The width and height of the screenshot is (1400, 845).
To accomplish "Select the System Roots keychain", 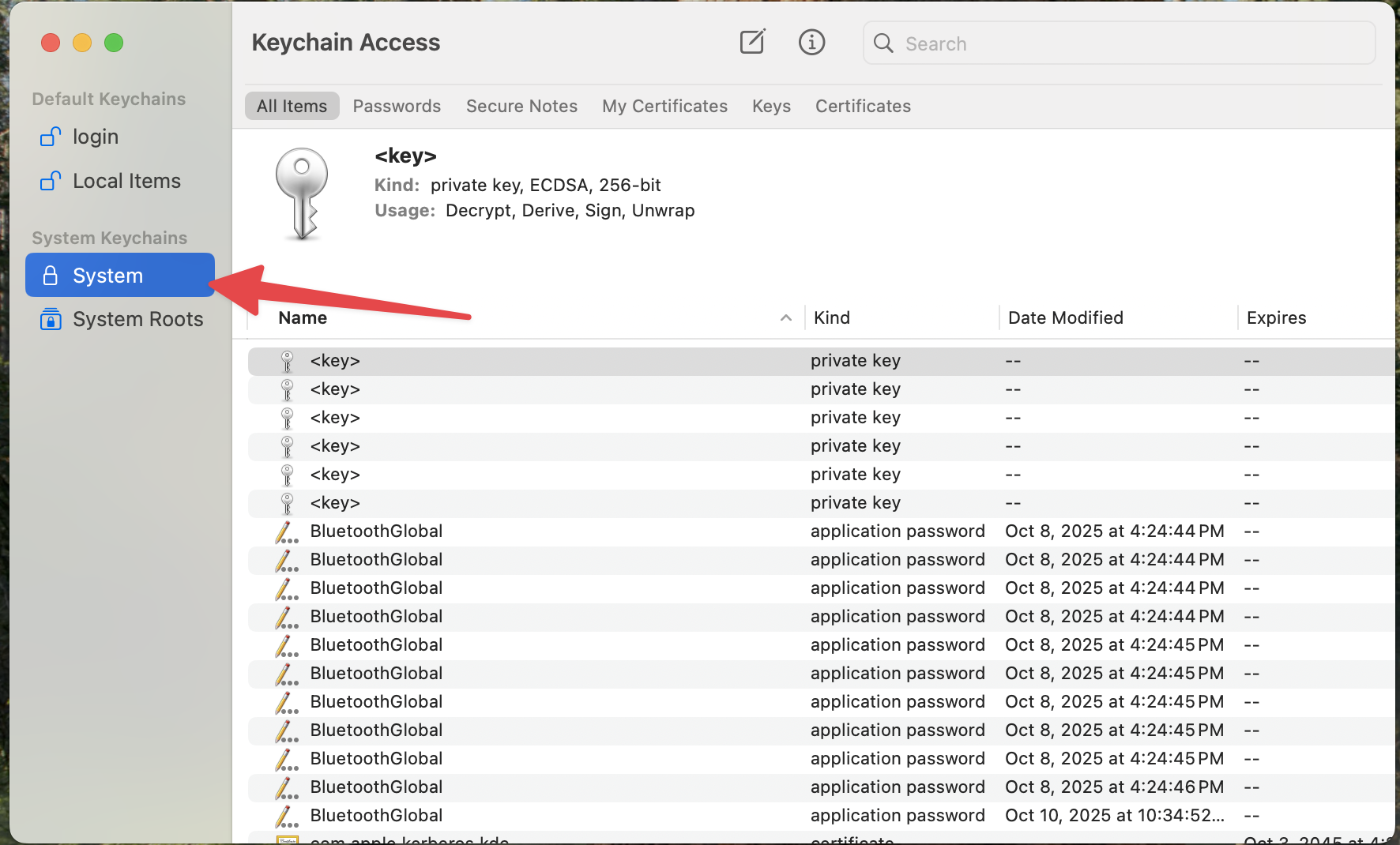I will pyautogui.click(x=137, y=319).
